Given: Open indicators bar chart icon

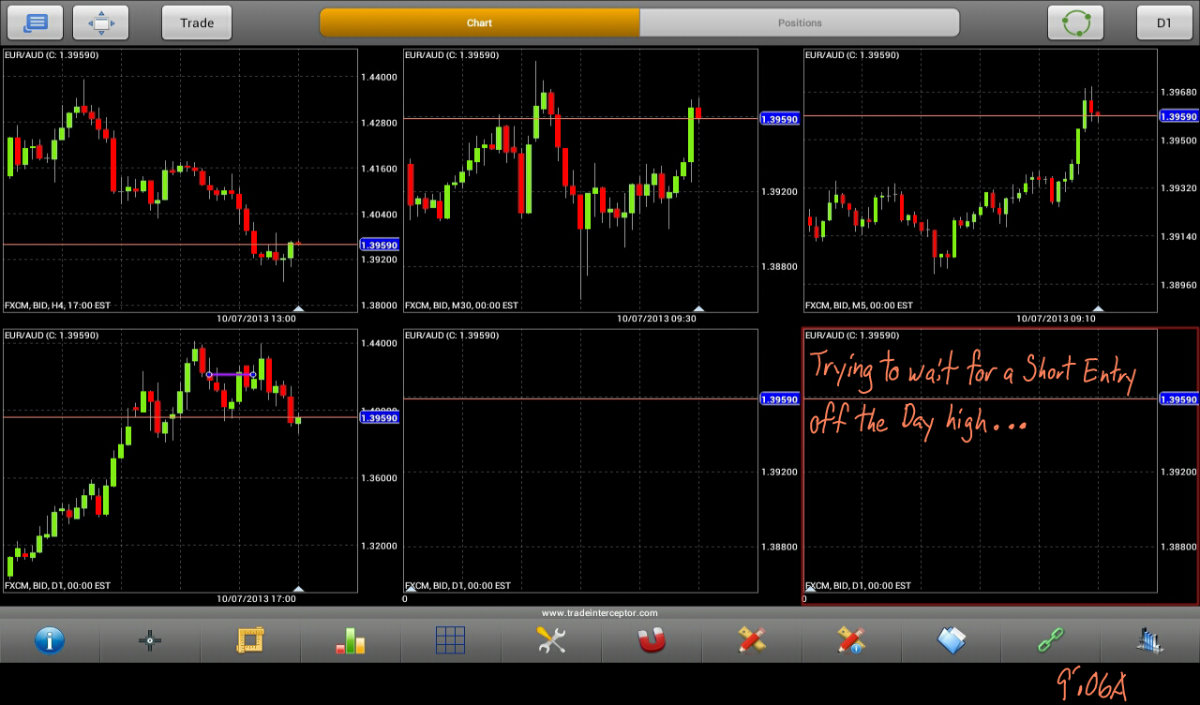Looking at the screenshot, I should pyautogui.click(x=350, y=641).
